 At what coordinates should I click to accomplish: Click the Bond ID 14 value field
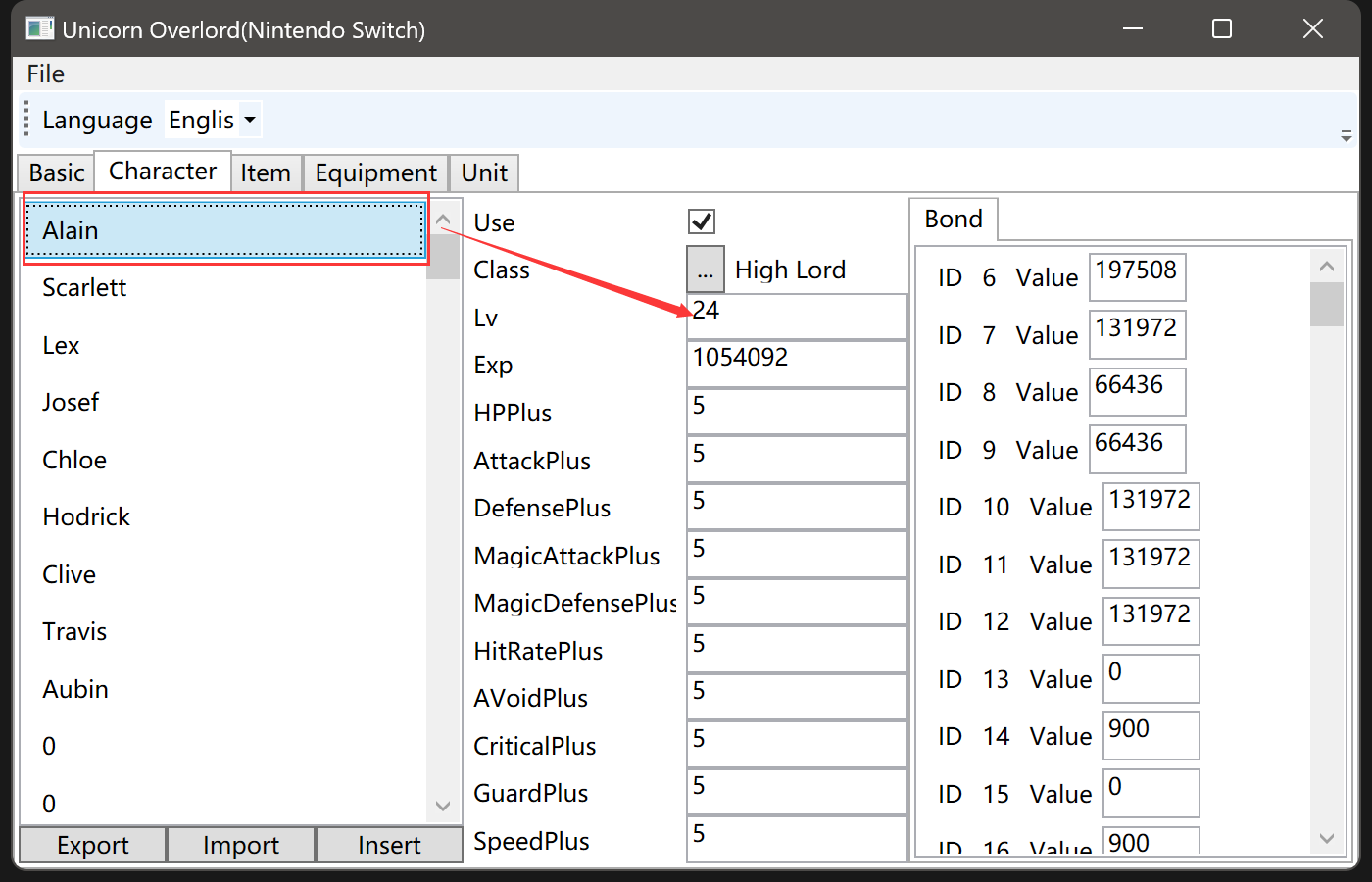coord(1151,736)
